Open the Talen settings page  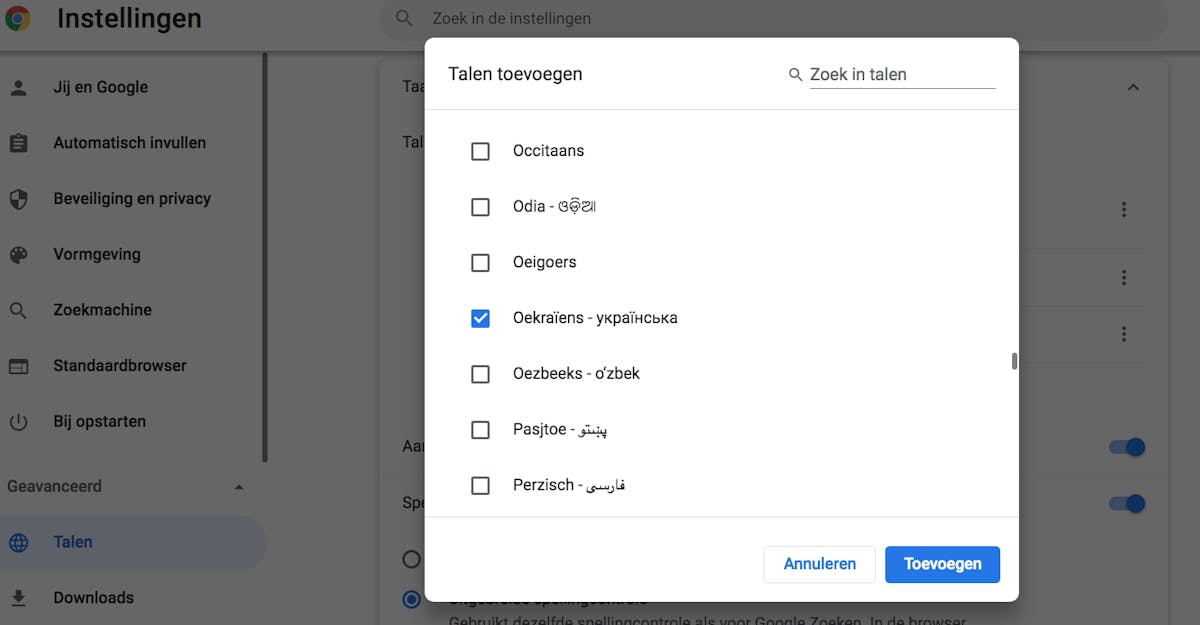point(73,542)
